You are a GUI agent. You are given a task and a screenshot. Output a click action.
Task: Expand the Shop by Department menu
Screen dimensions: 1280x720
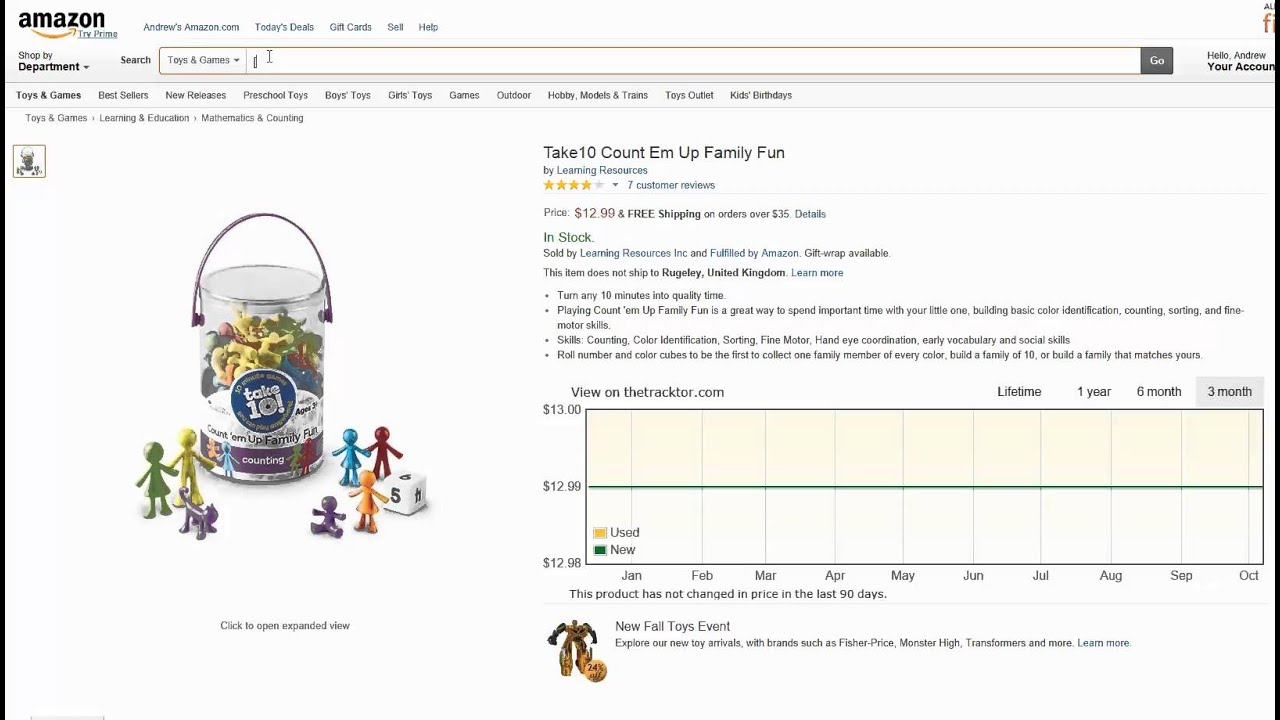[x=53, y=62]
